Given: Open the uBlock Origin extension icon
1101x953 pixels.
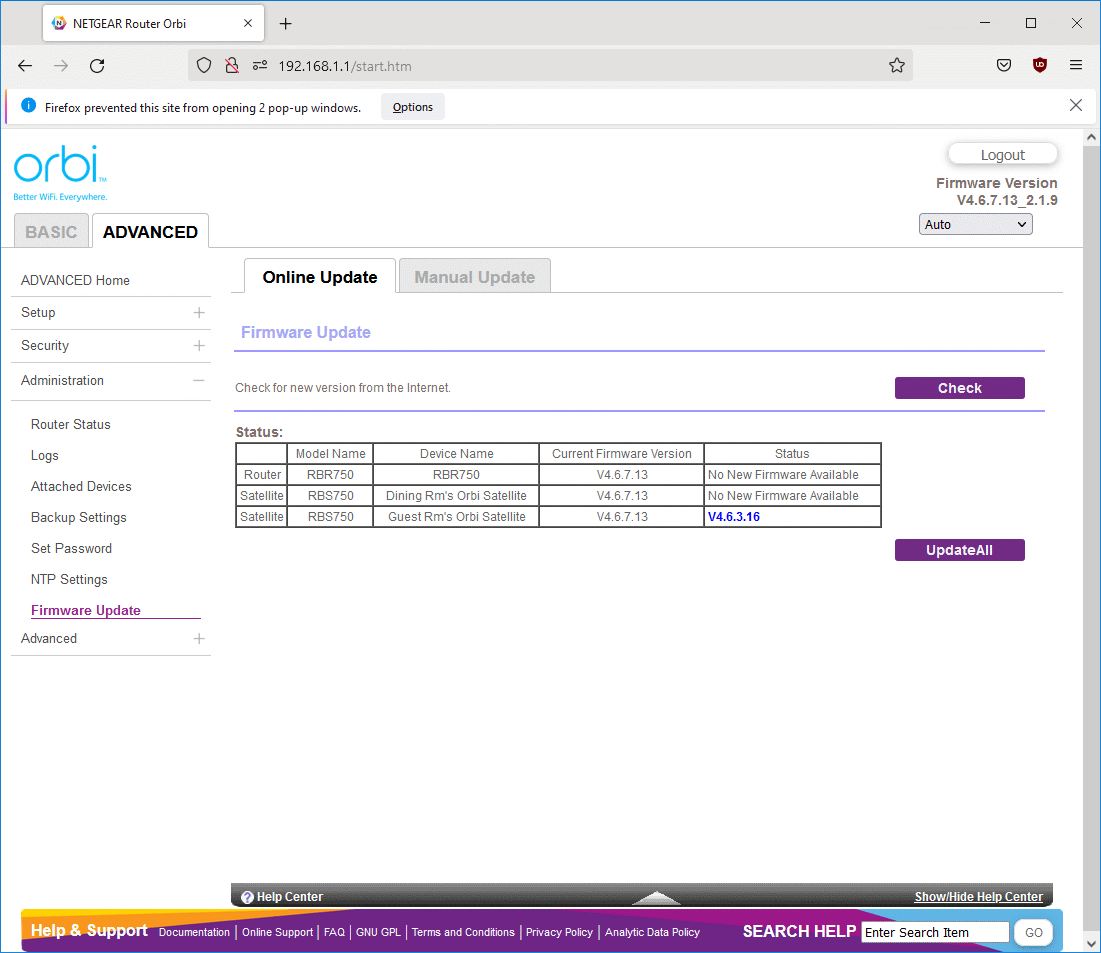Looking at the screenshot, I should (x=1040, y=66).
